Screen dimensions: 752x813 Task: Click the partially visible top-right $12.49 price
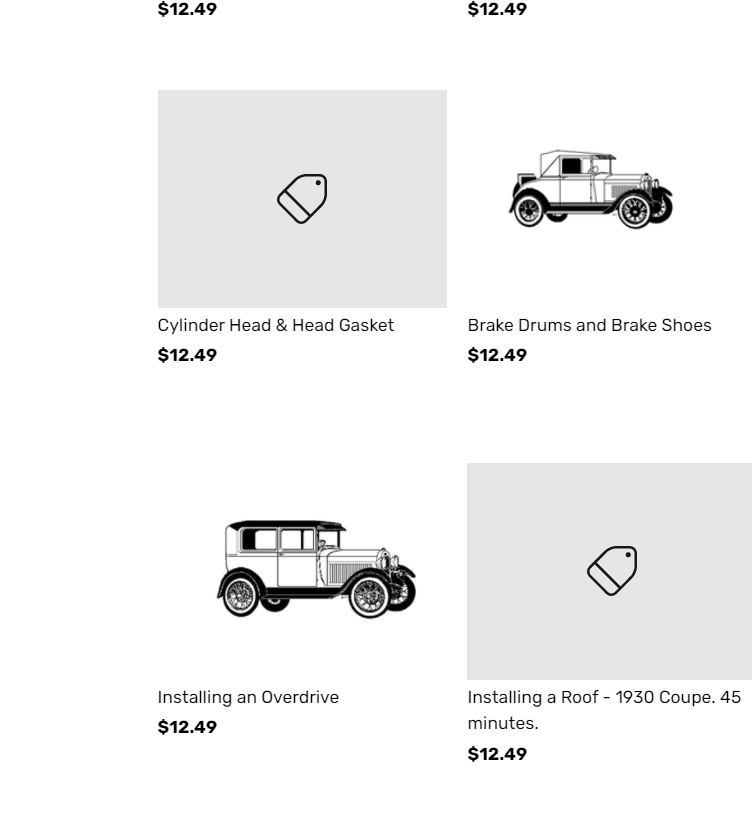pyautogui.click(x=497, y=10)
